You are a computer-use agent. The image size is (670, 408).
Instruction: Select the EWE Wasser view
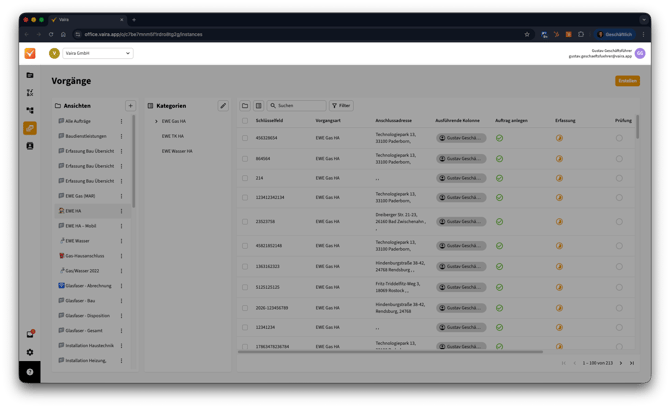click(78, 241)
